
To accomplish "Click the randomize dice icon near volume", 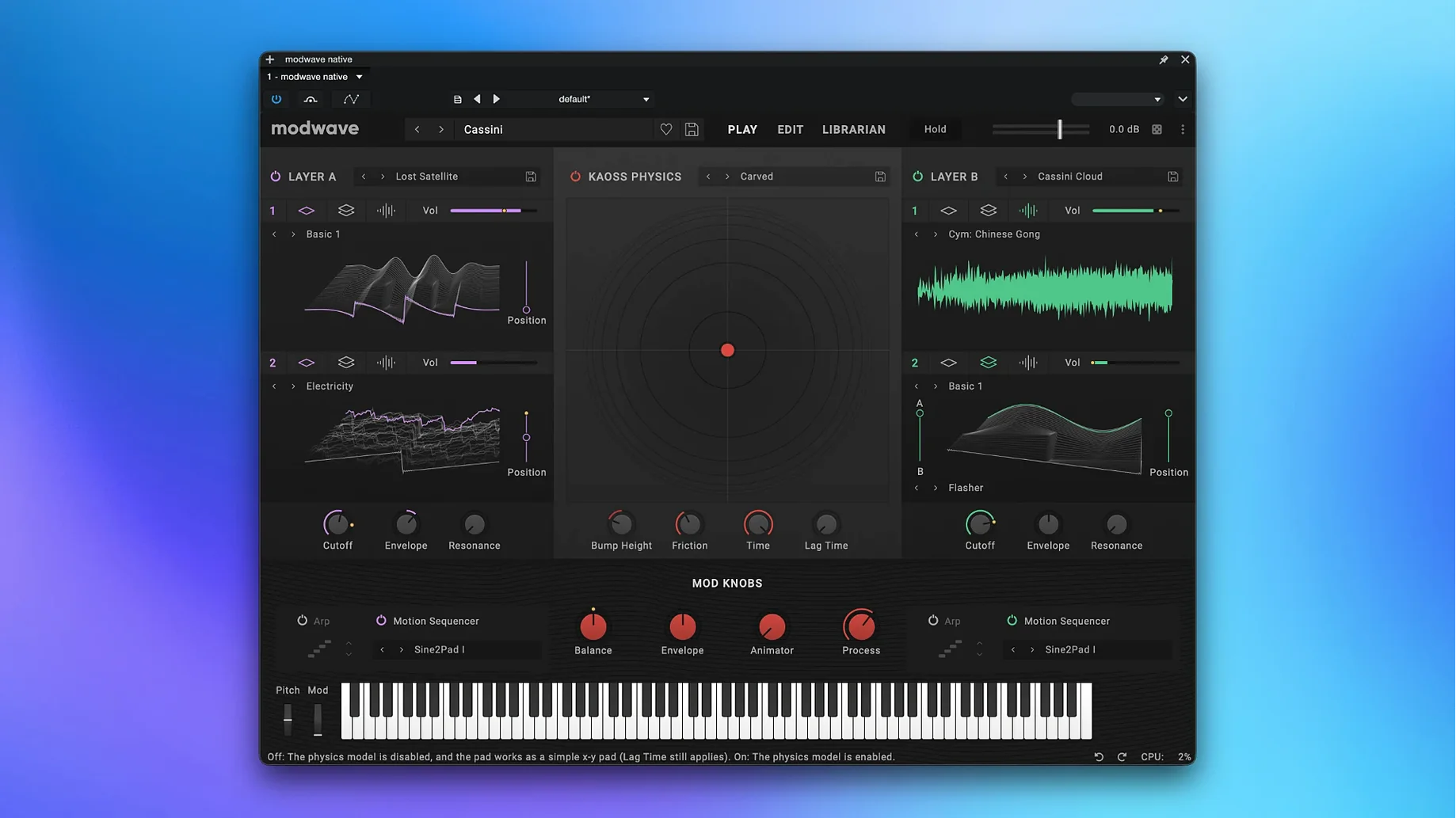I will pos(1157,130).
